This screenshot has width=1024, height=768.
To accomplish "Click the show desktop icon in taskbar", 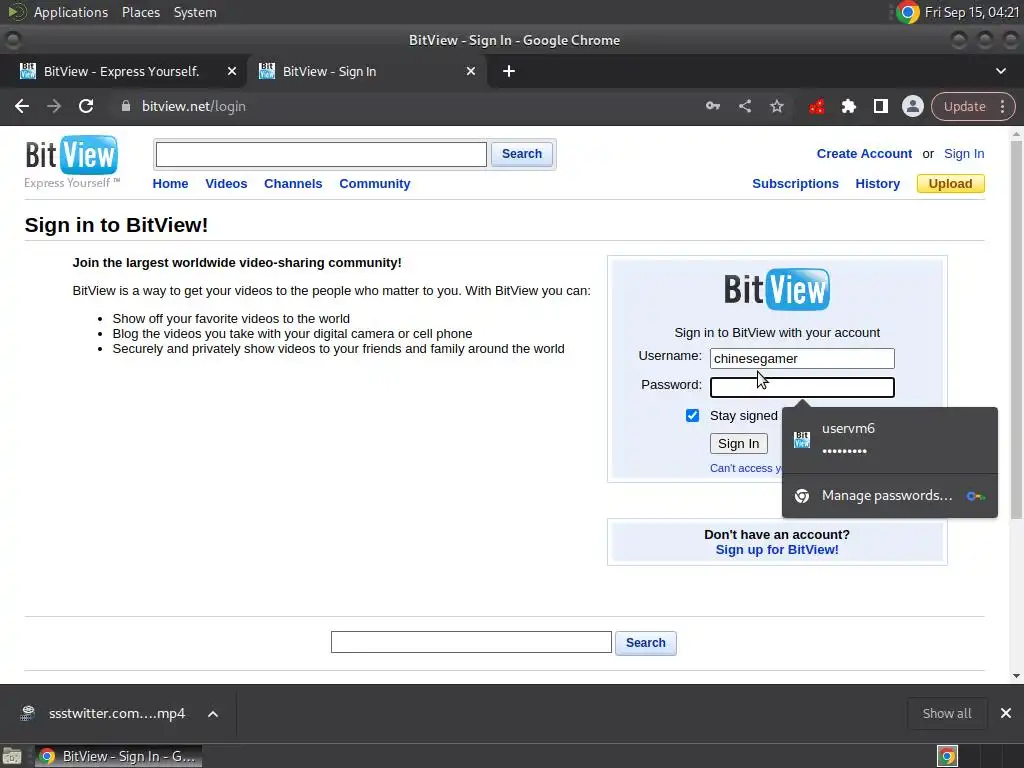I will (12, 756).
